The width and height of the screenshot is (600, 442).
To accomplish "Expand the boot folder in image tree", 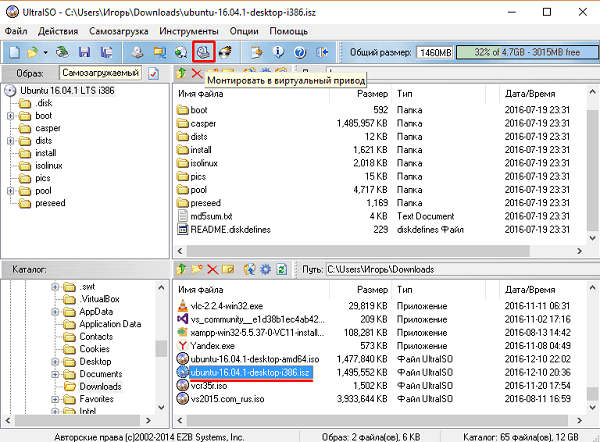I will [x=12, y=115].
